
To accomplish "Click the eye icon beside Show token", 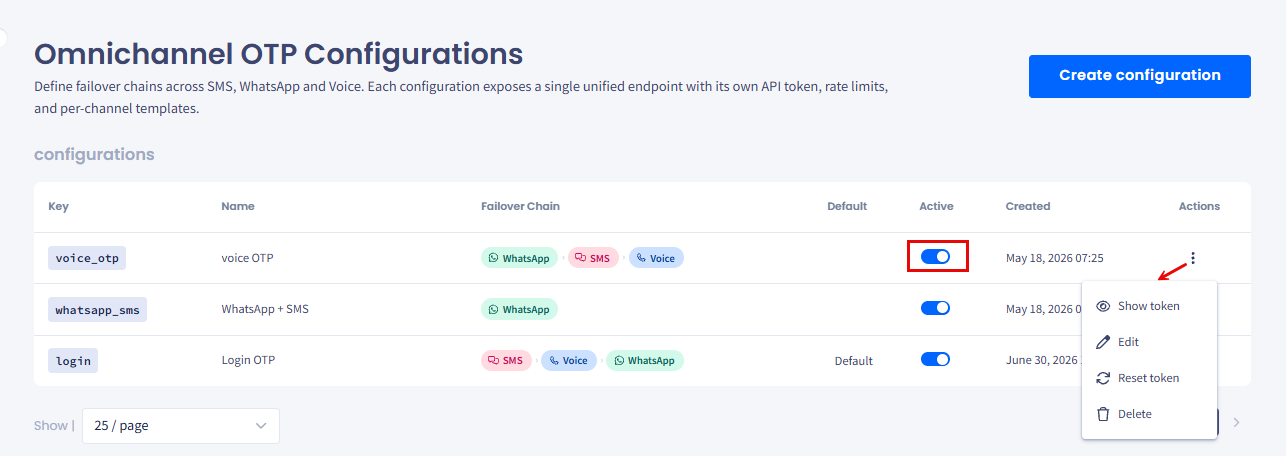I will (x=1104, y=306).
